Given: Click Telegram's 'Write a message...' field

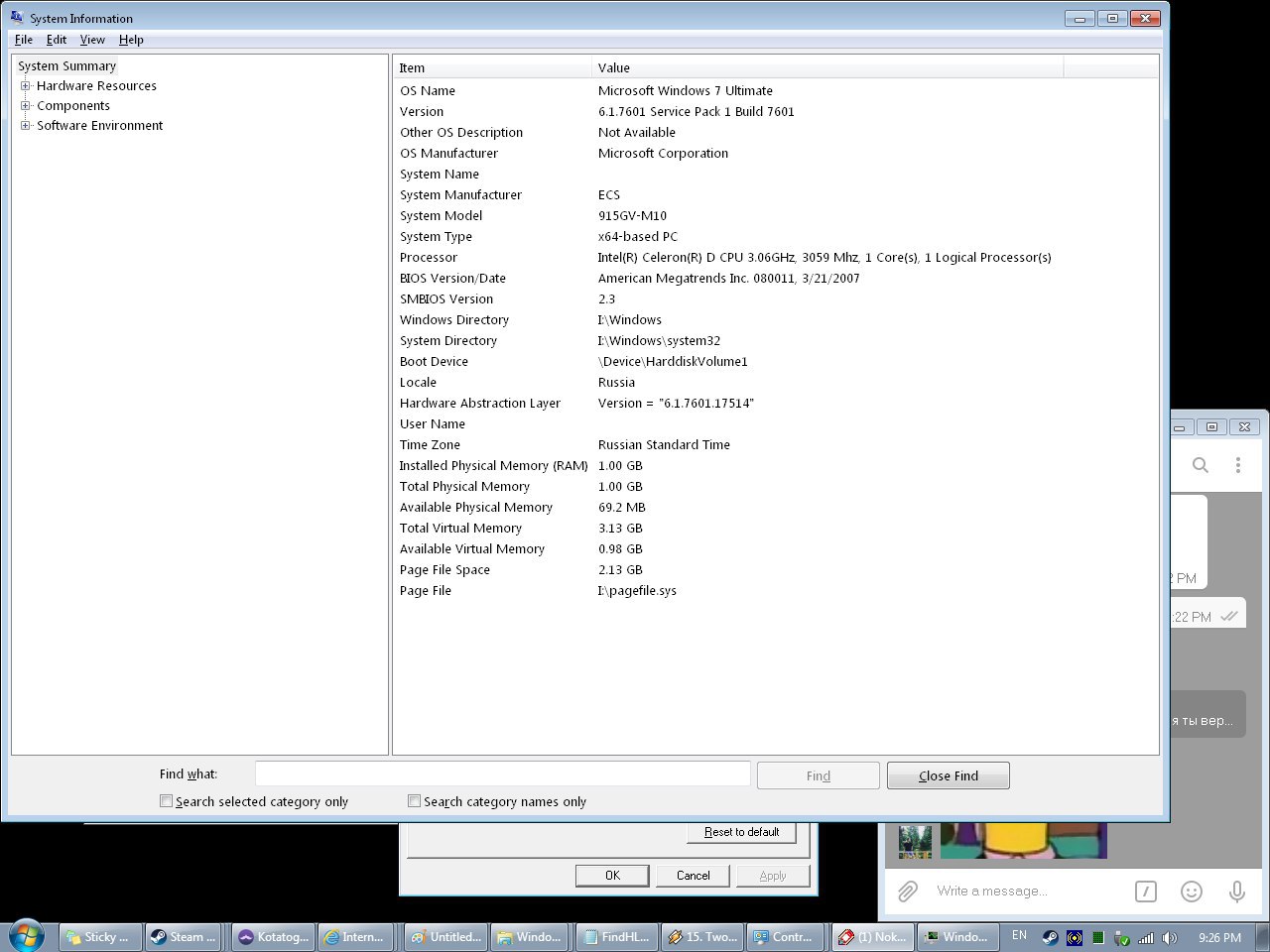Looking at the screenshot, I should [1028, 891].
